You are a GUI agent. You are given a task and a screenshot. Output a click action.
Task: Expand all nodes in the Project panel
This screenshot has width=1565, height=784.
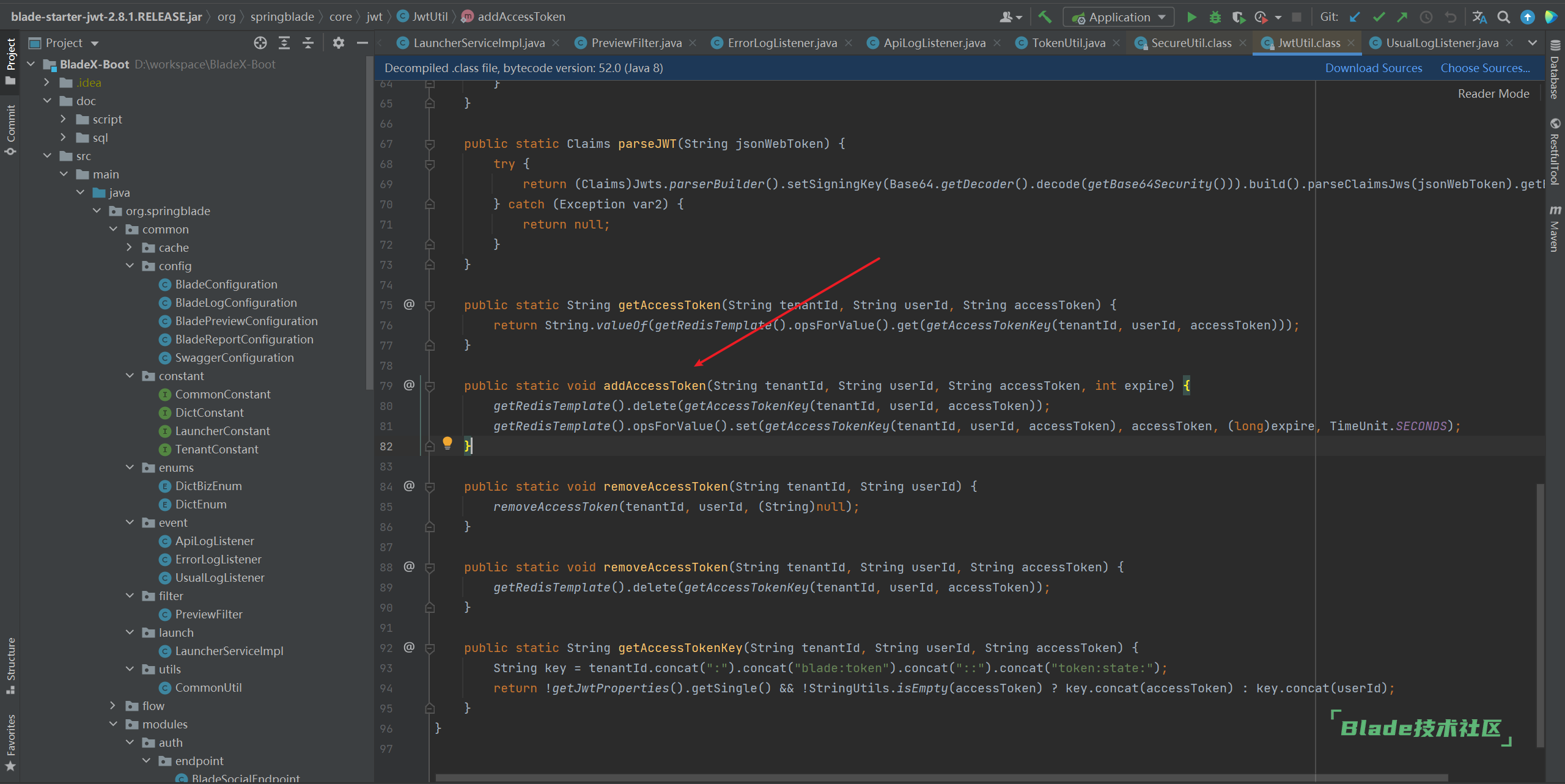coord(284,43)
